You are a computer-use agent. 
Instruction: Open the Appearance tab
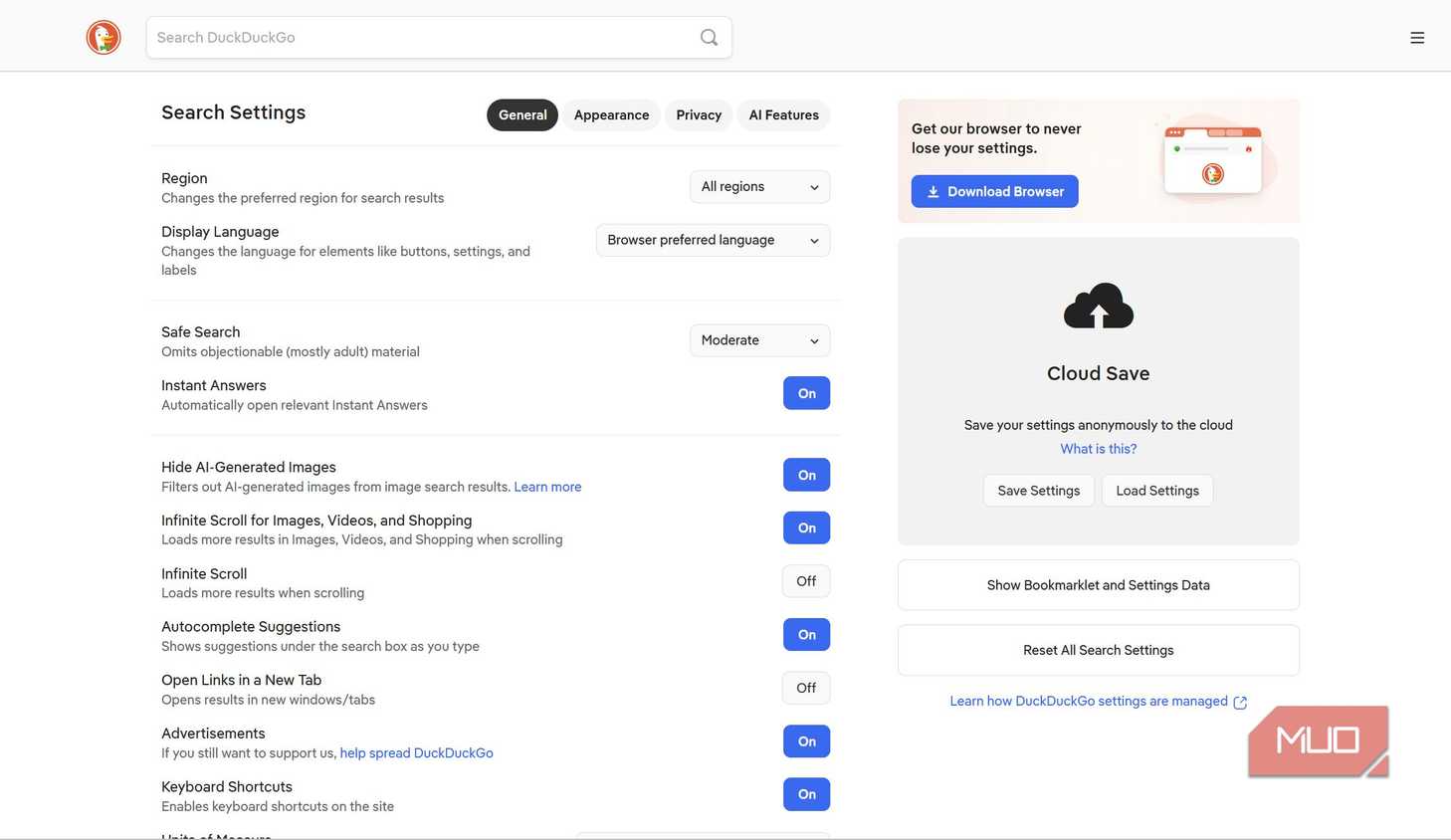pos(611,115)
